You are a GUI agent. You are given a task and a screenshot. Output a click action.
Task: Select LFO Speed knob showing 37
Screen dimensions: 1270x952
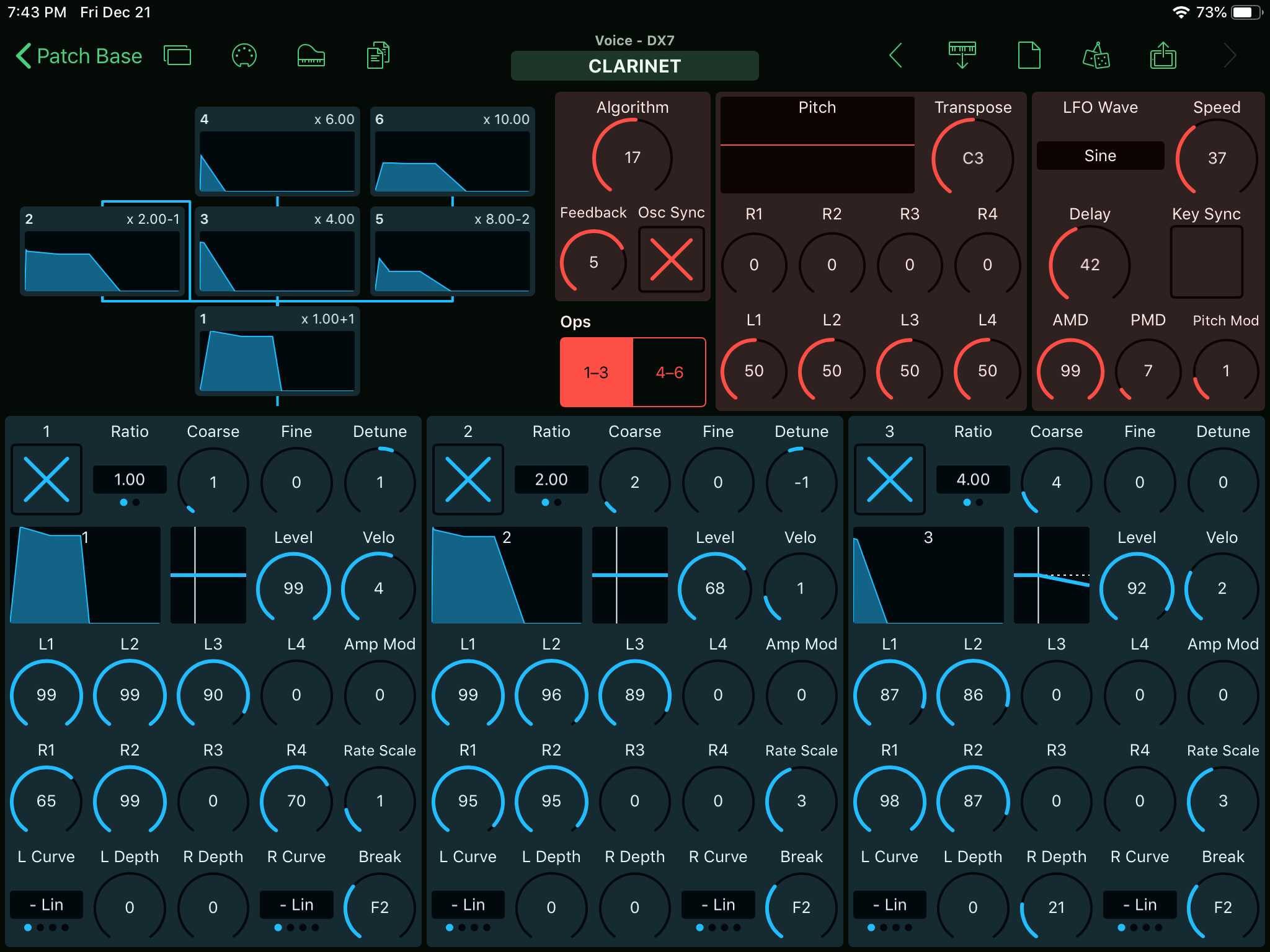[x=1217, y=158]
